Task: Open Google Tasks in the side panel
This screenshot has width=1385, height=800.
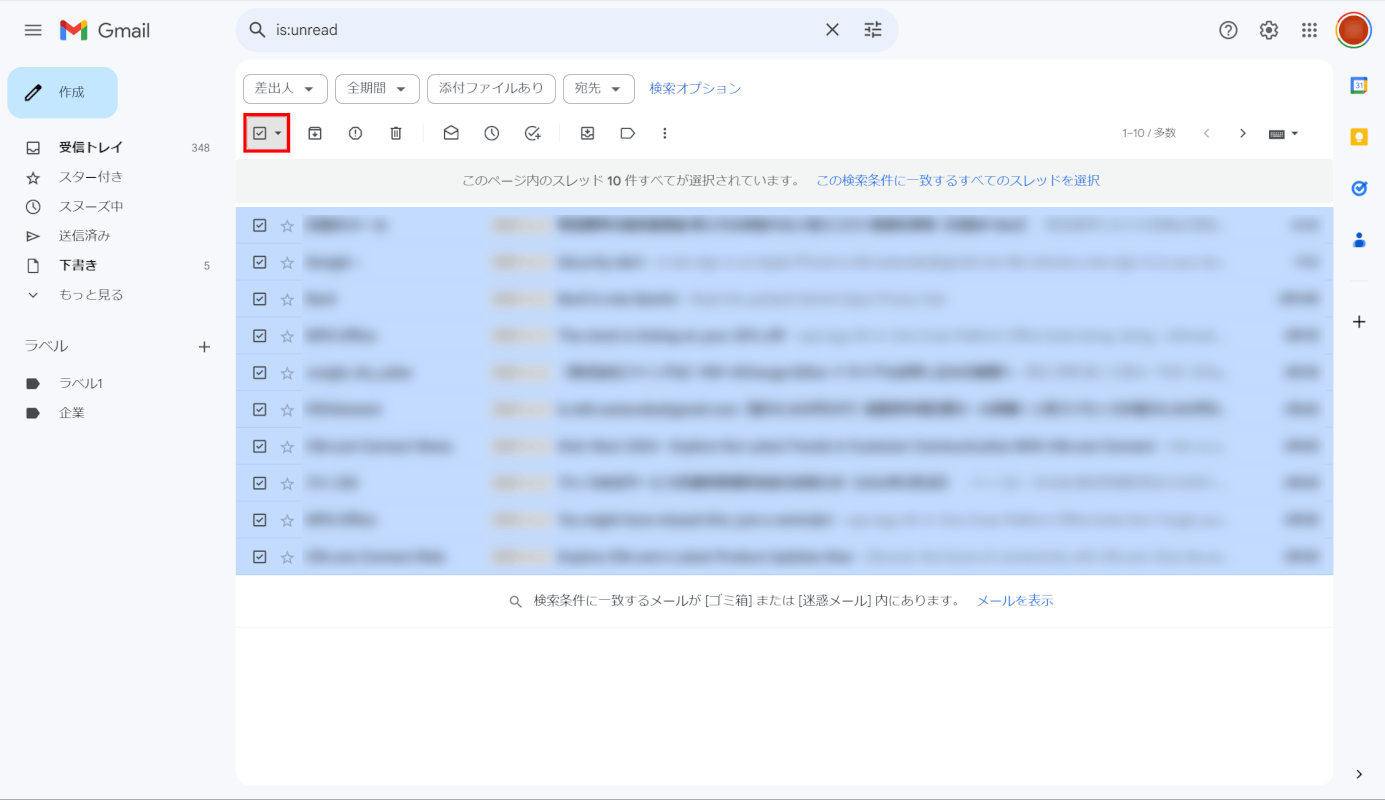Action: tap(1359, 188)
